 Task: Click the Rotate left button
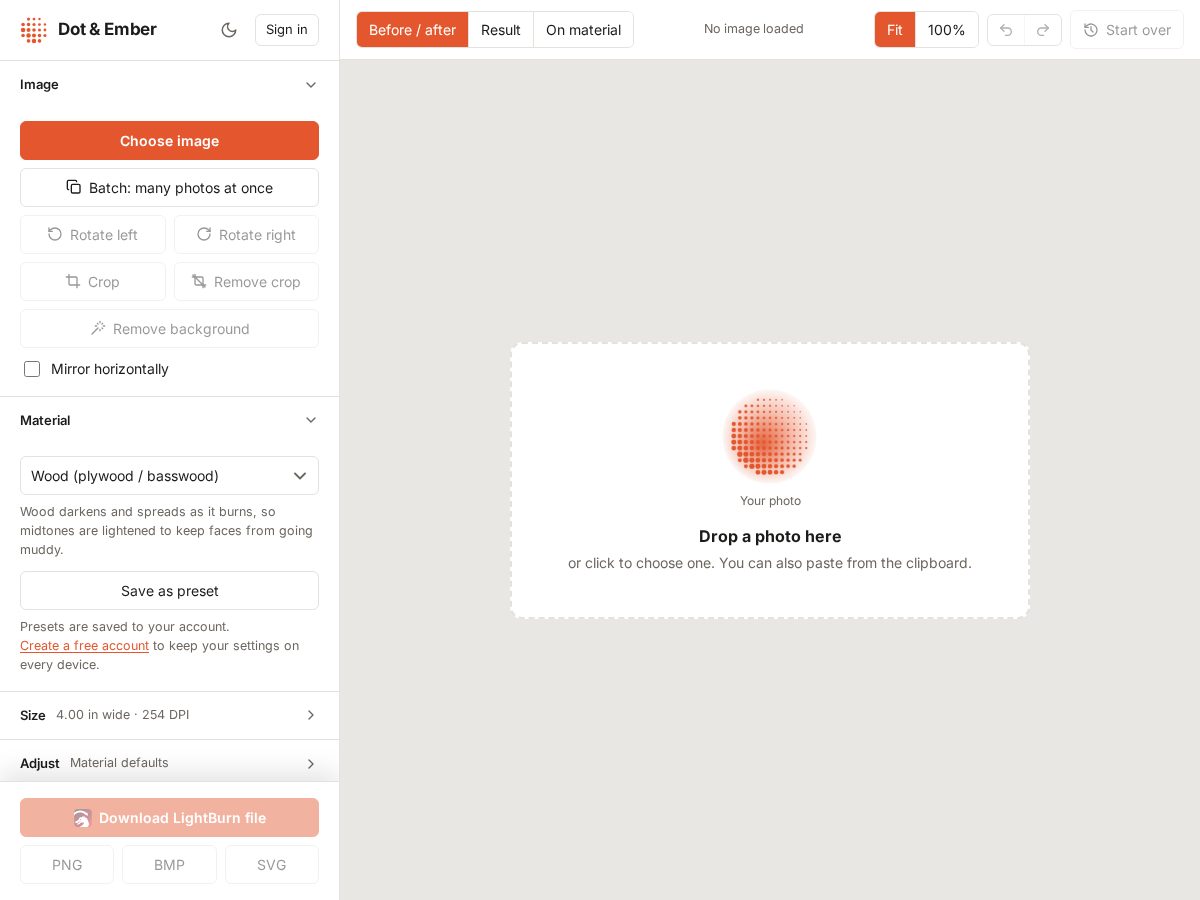coord(93,235)
